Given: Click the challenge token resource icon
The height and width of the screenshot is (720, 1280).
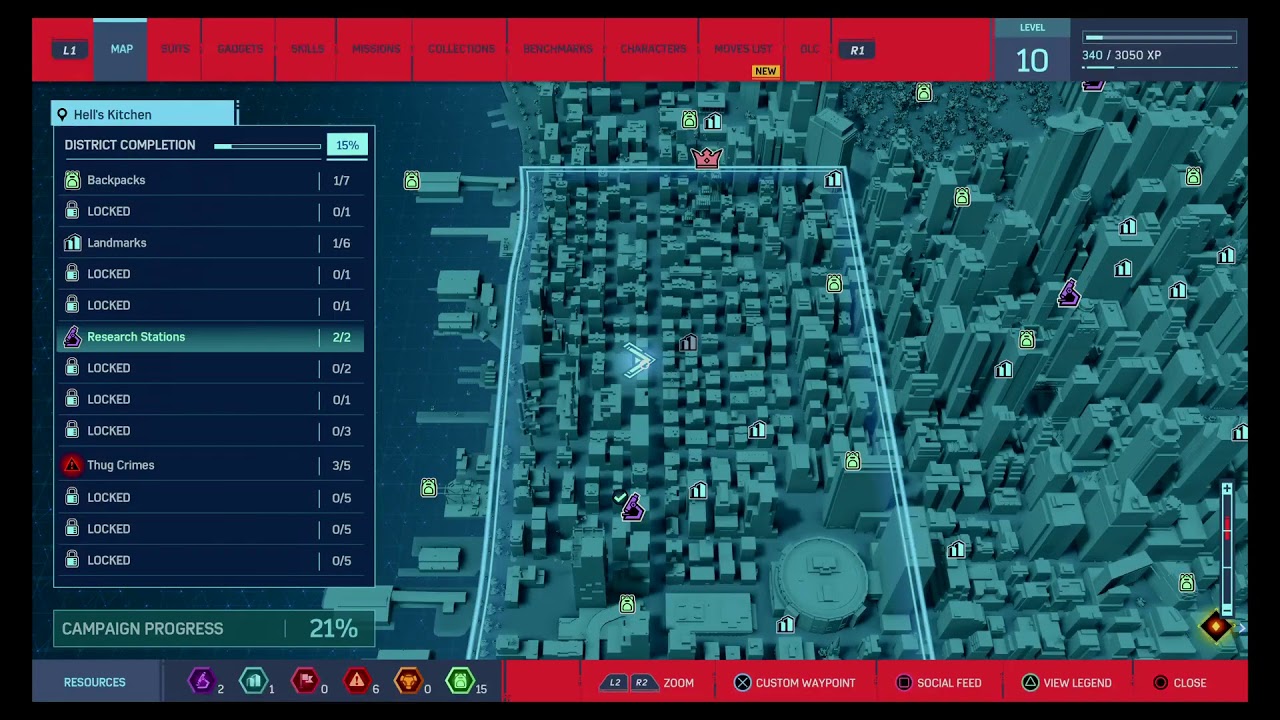Looking at the screenshot, I should pyautogui.click(x=408, y=682).
